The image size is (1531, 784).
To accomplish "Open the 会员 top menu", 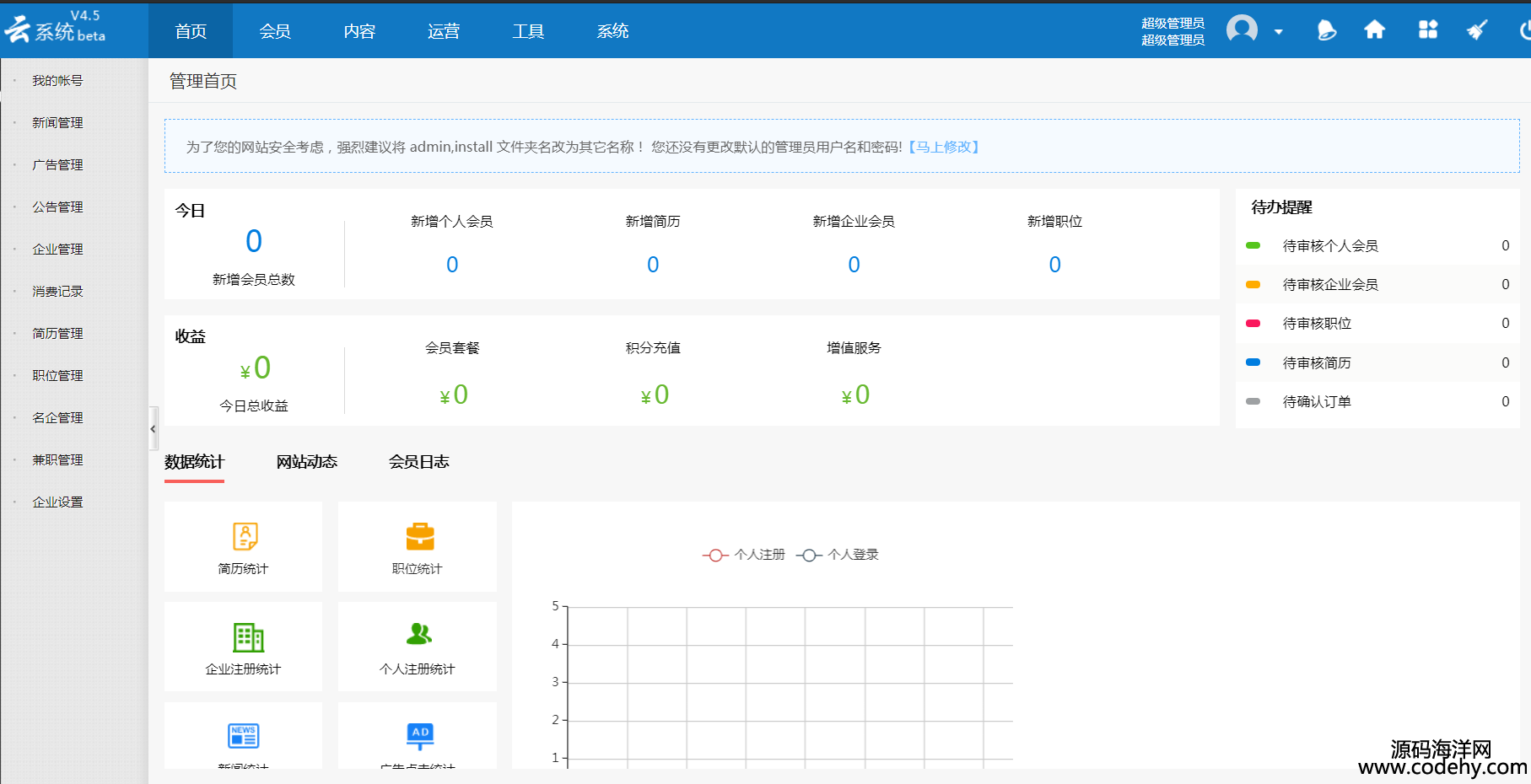I will 275,31.
